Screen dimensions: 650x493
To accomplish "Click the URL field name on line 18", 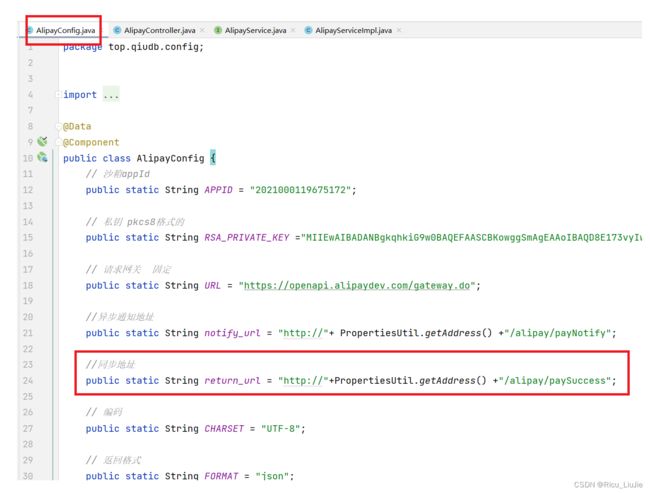I will tap(213, 285).
